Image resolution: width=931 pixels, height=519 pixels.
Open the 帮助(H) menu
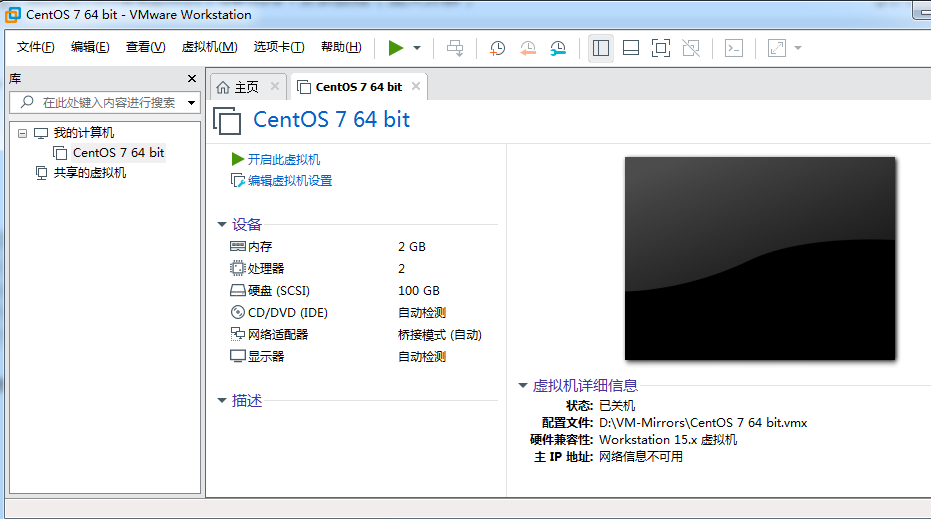point(341,47)
